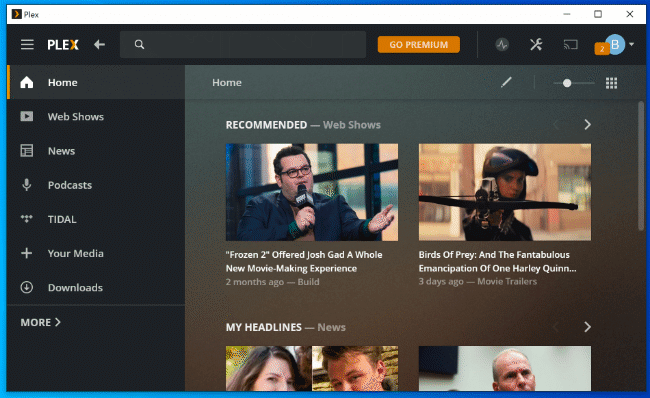Open the Activity pulse icon
Image resolution: width=650 pixels, height=398 pixels.
[502, 44]
